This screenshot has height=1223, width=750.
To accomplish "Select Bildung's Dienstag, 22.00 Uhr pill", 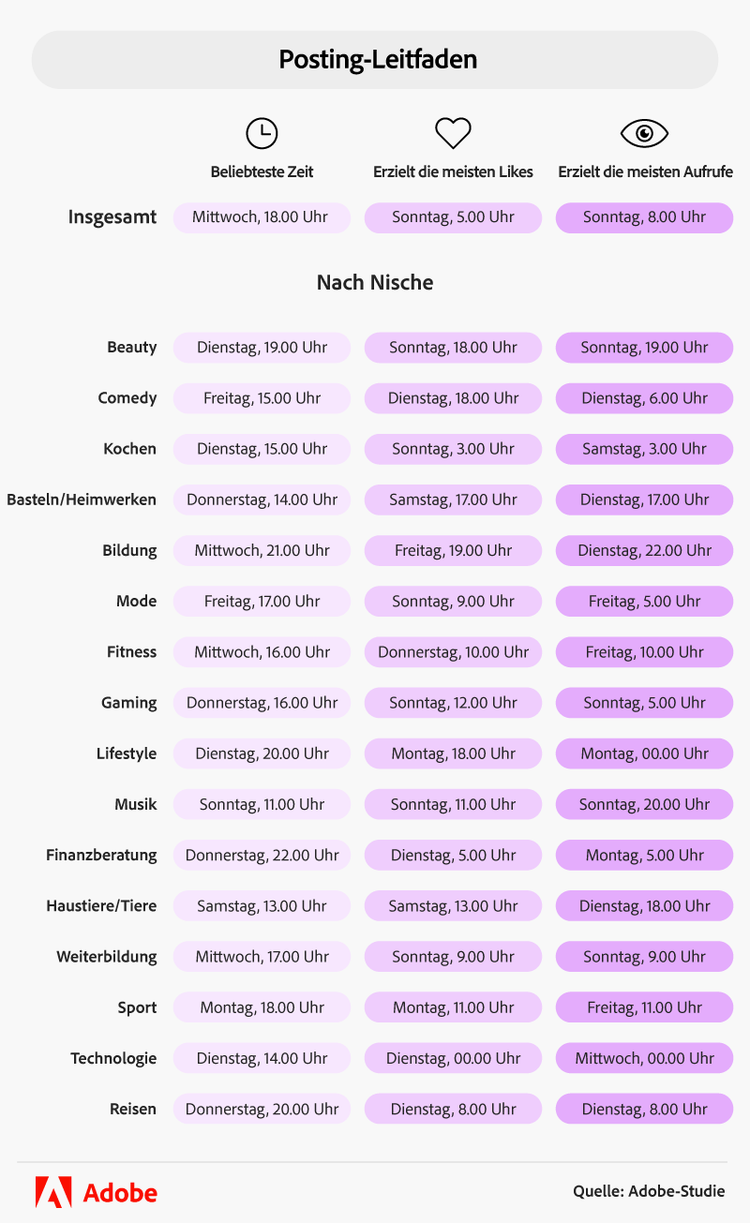I will [644, 550].
